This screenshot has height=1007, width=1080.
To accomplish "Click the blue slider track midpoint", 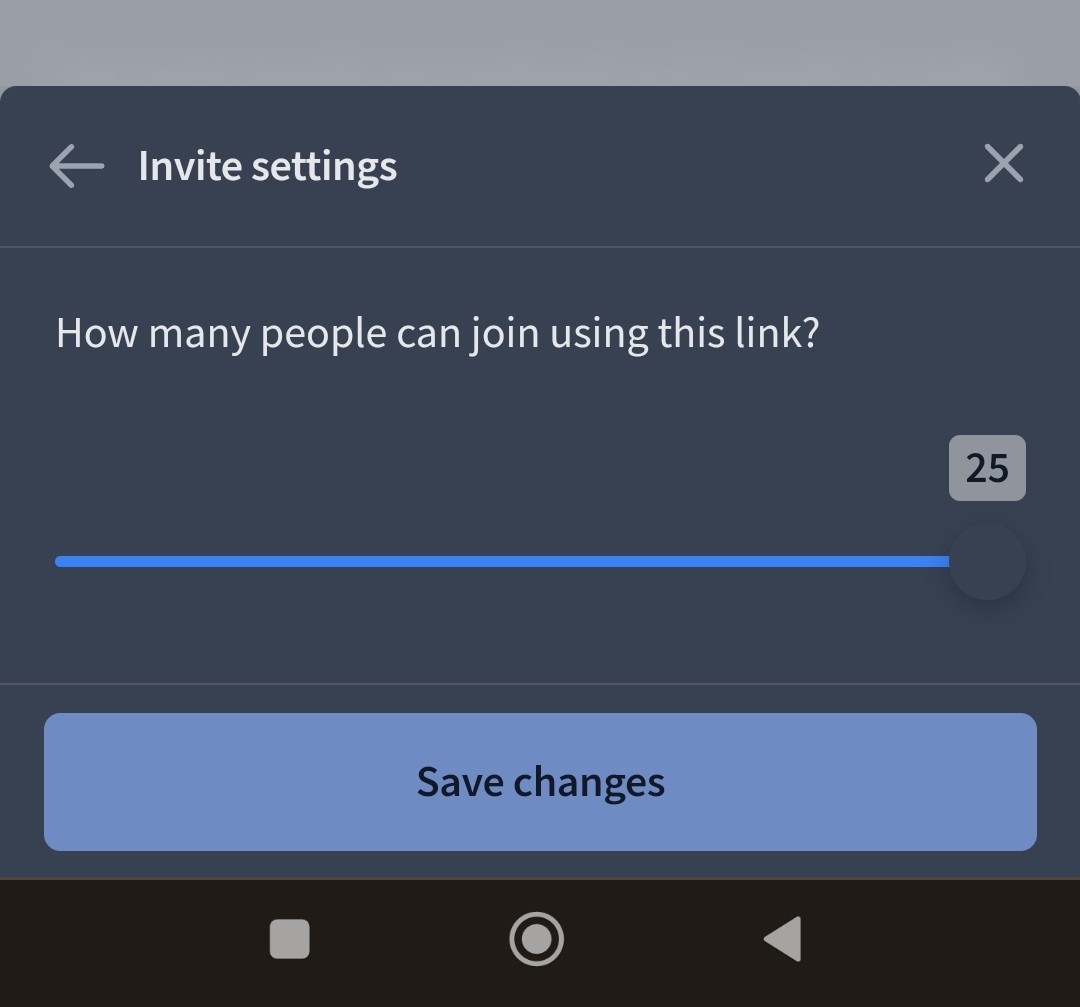I will pyautogui.click(x=502, y=562).
